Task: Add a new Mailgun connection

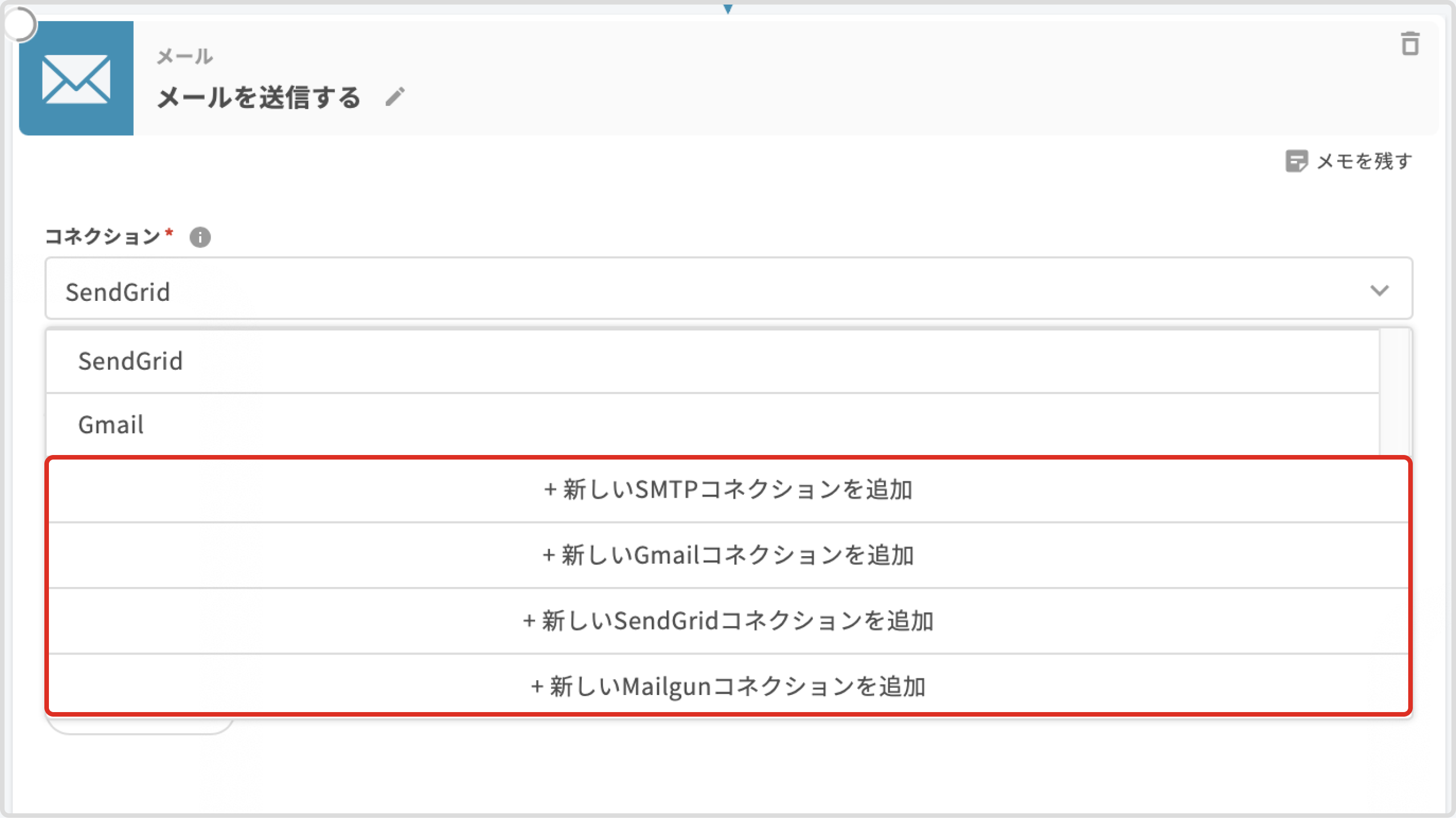Action: (x=728, y=686)
